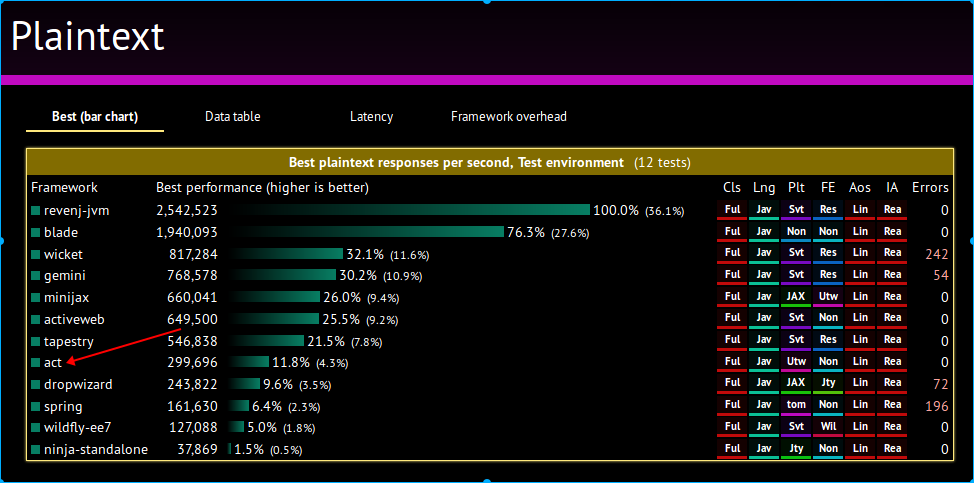Click the Cls column header
The image size is (974, 483).
coord(732,187)
